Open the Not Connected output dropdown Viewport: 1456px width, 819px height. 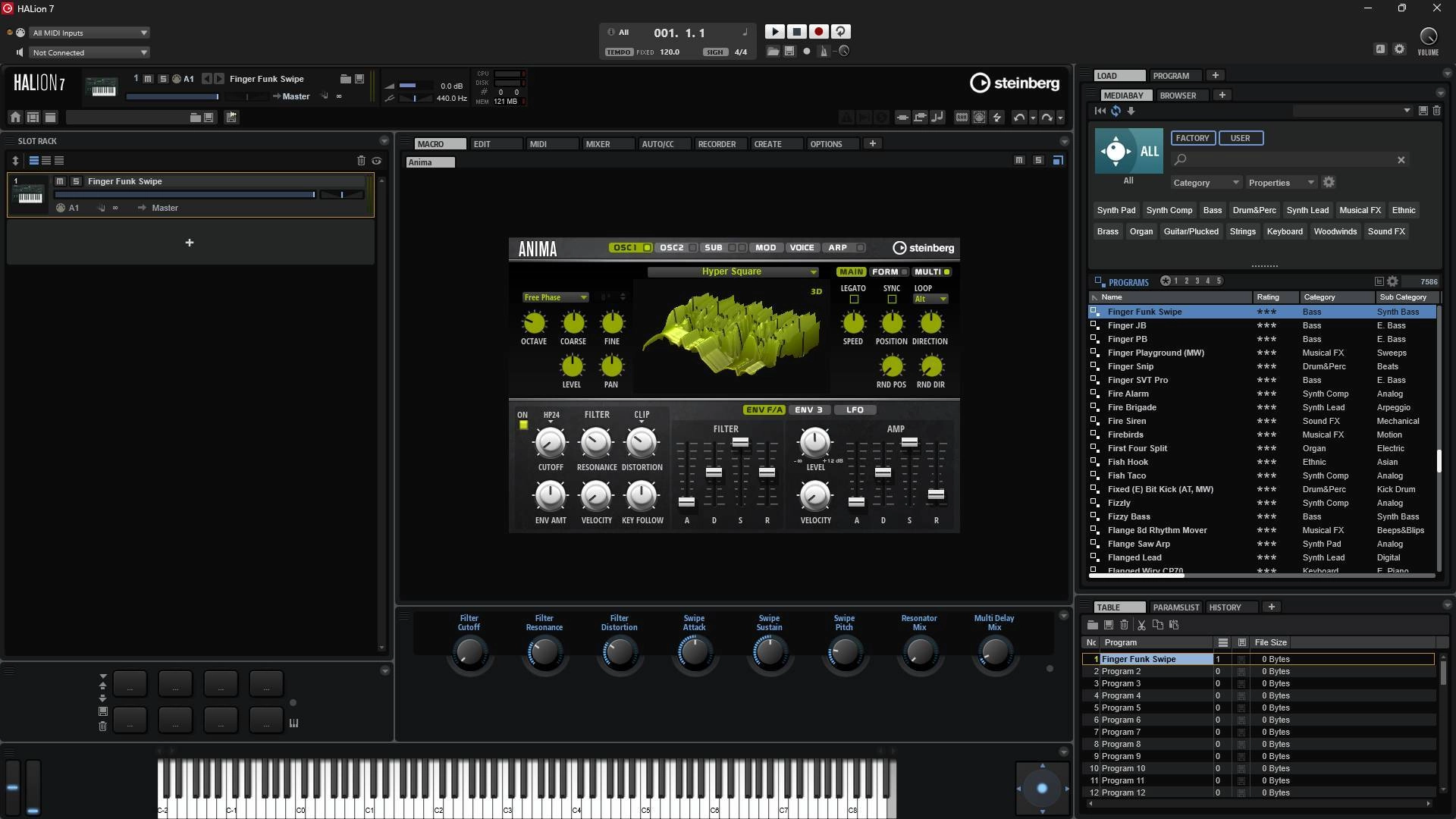[x=89, y=52]
